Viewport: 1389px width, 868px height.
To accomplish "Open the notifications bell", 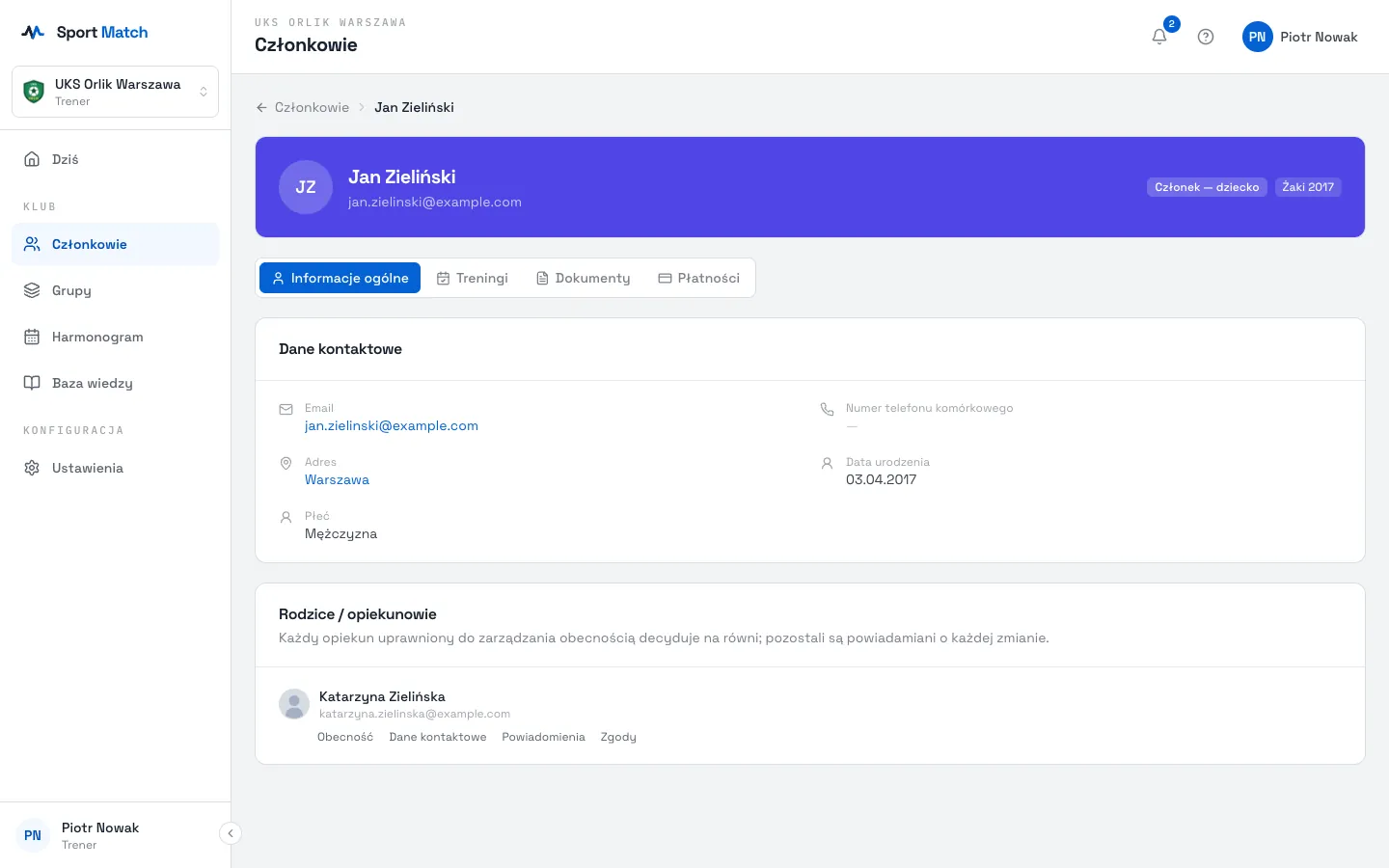I will [x=1159, y=37].
